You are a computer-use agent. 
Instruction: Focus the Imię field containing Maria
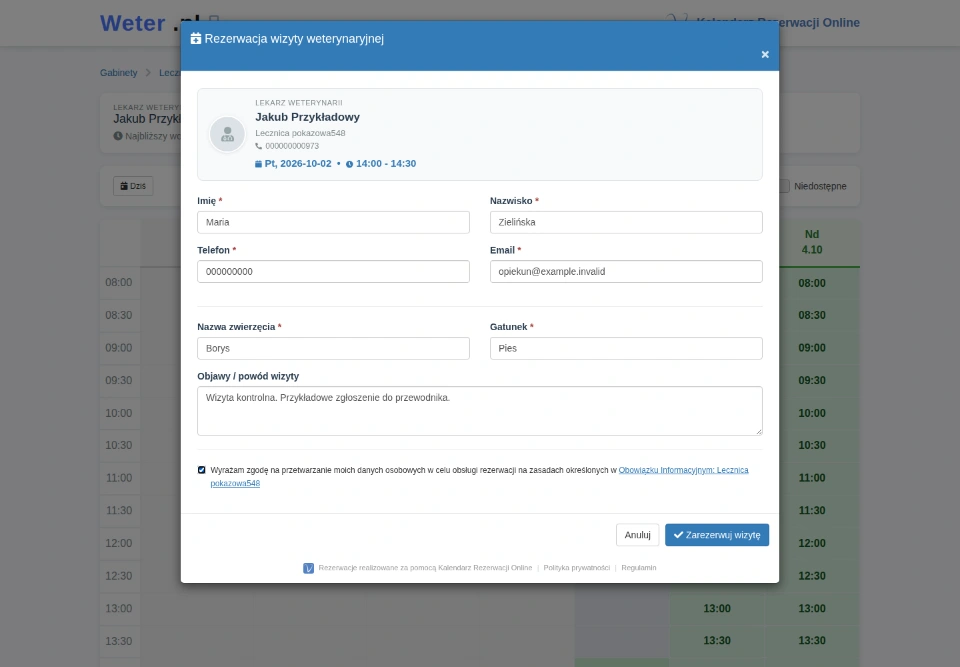click(x=333, y=222)
